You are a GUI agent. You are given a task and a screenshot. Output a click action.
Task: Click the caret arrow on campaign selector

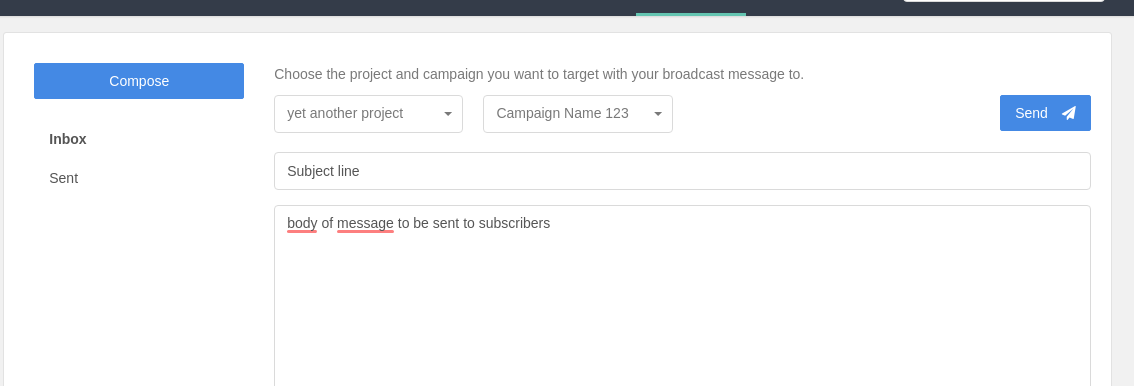(x=658, y=114)
